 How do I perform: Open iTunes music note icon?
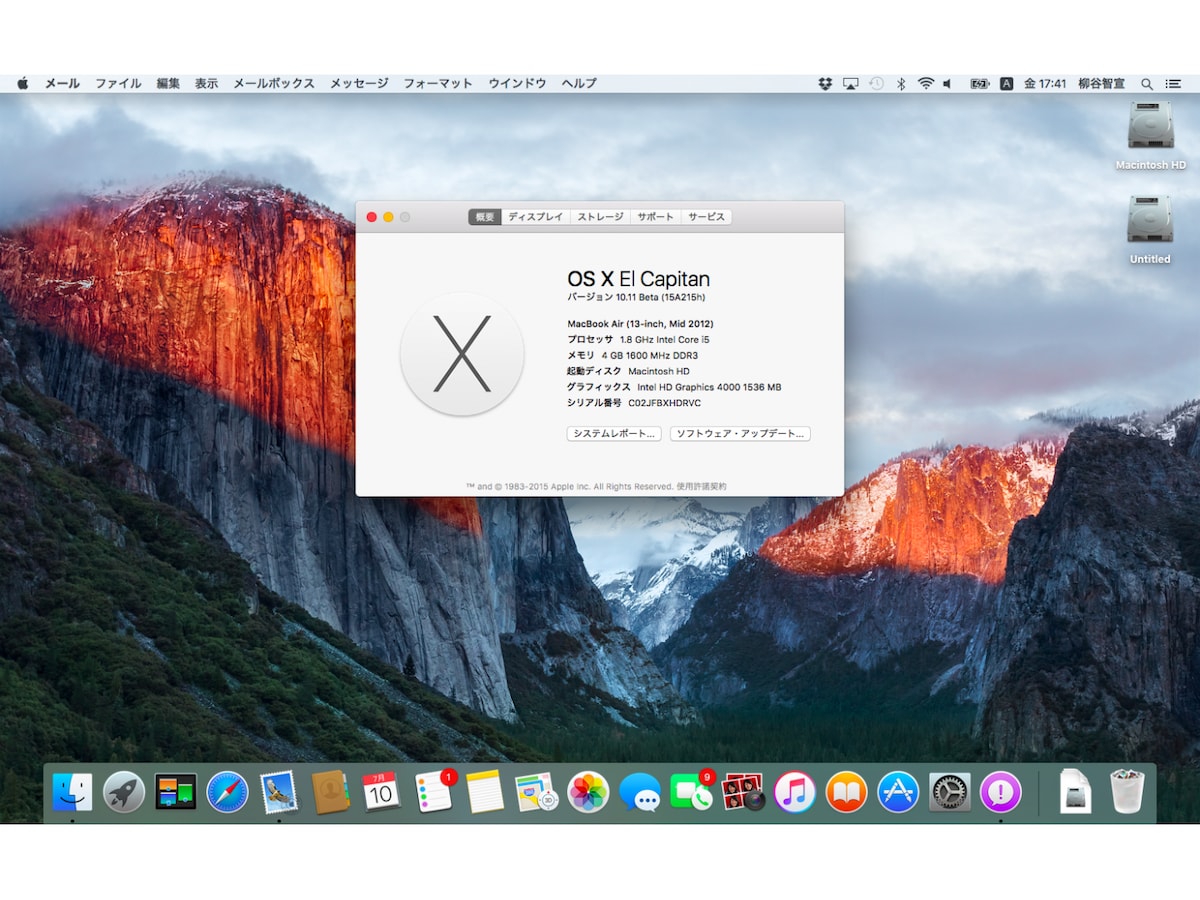795,792
